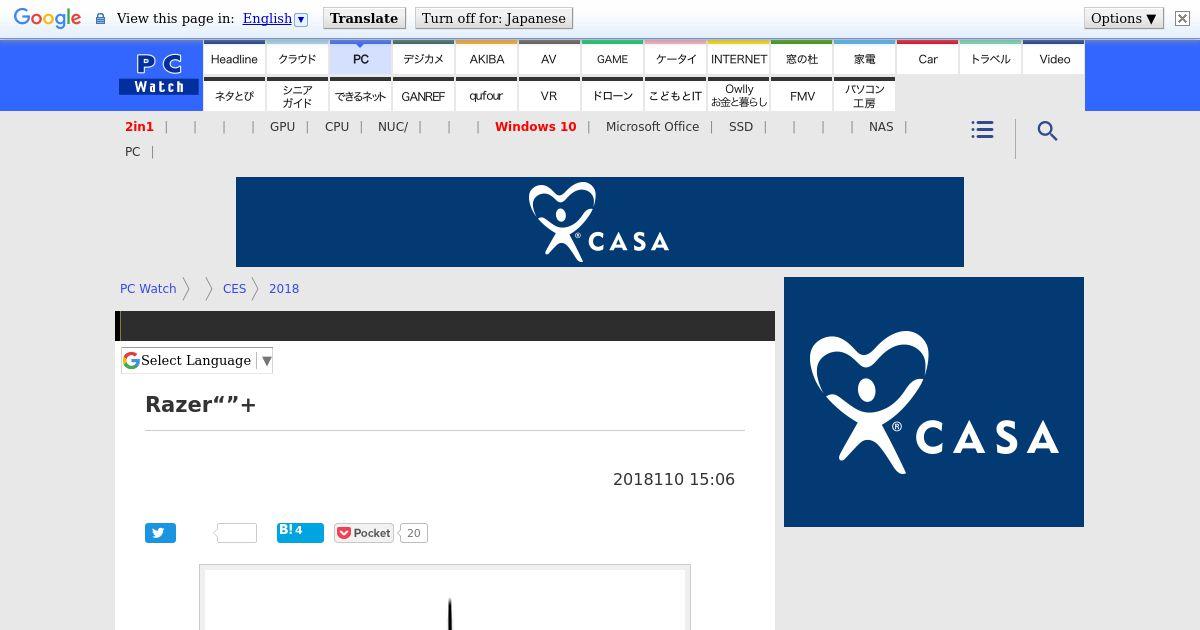Open the VR tab

549,95
